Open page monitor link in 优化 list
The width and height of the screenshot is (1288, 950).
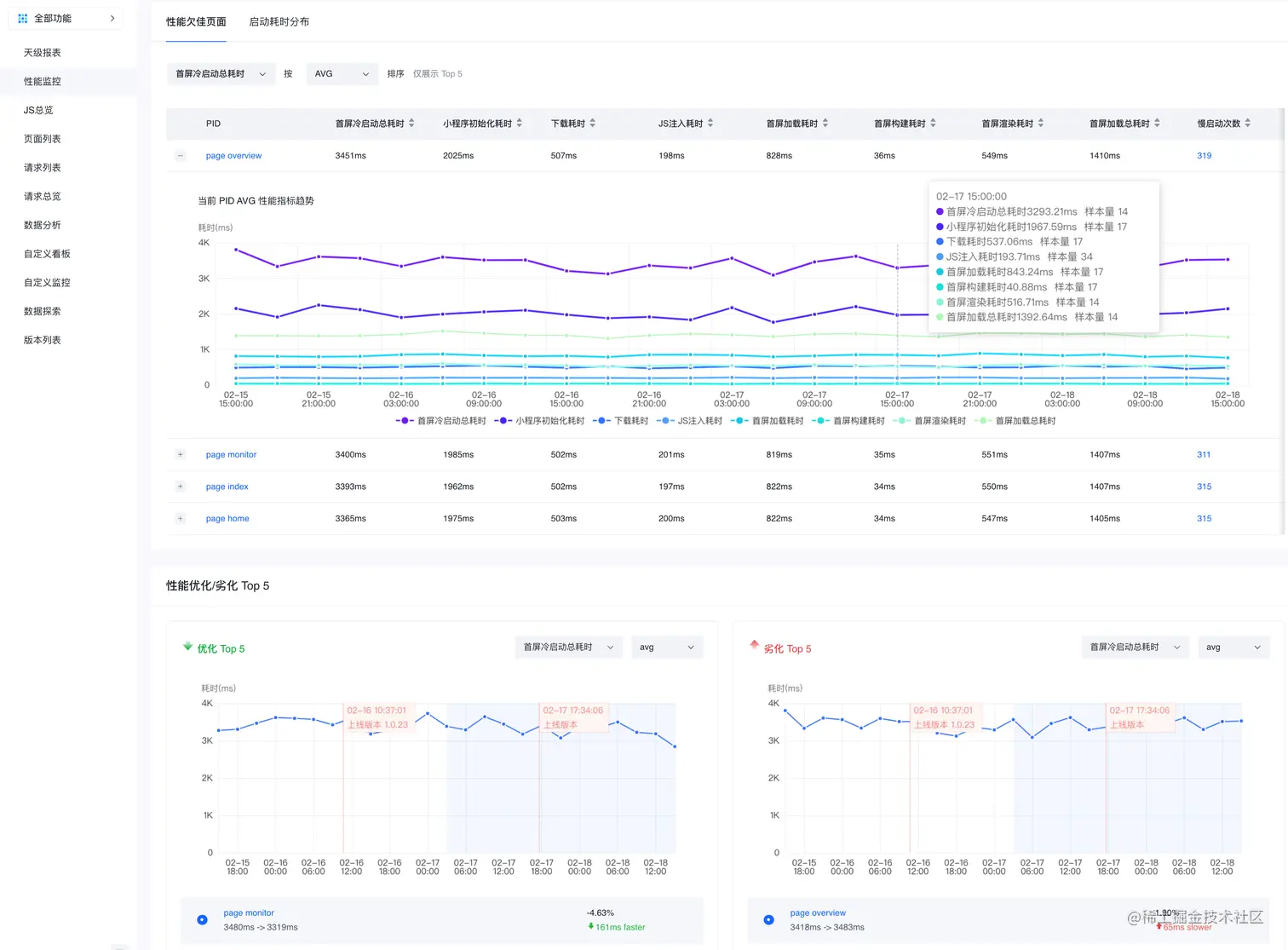(249, 913)
